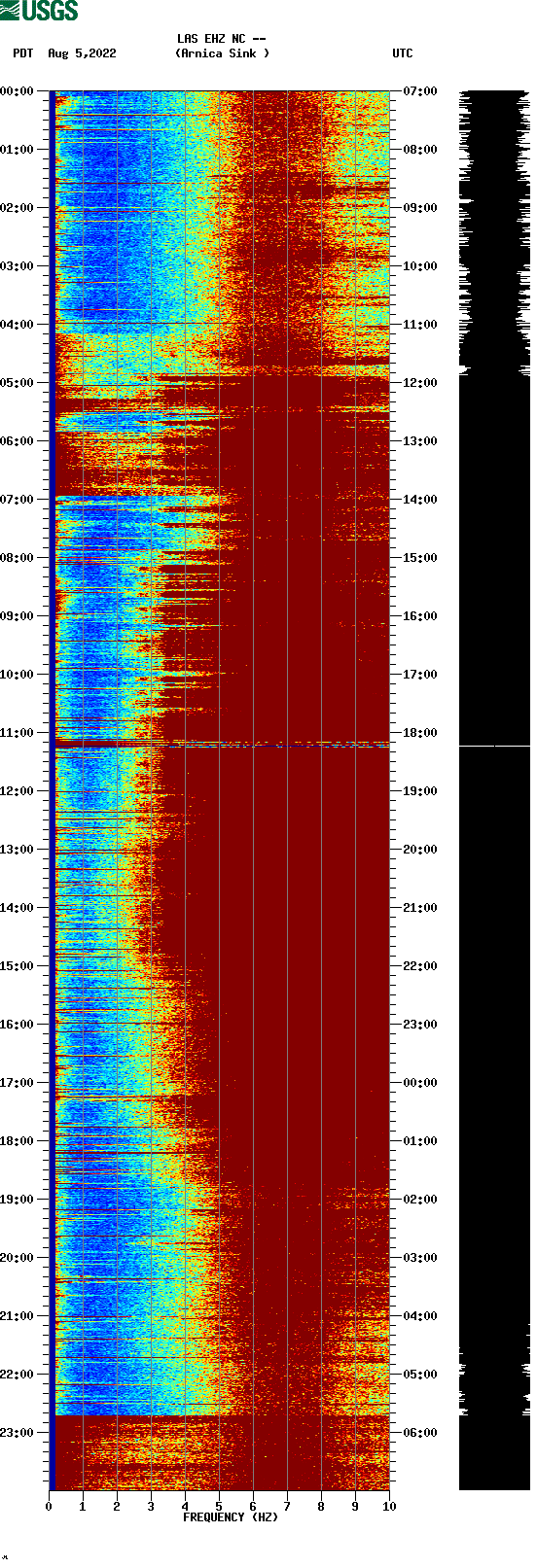Click the 16:00 UTC time label
Image resolution: width=537 pixels, height=1568 pixels.
tap(420, 616)
